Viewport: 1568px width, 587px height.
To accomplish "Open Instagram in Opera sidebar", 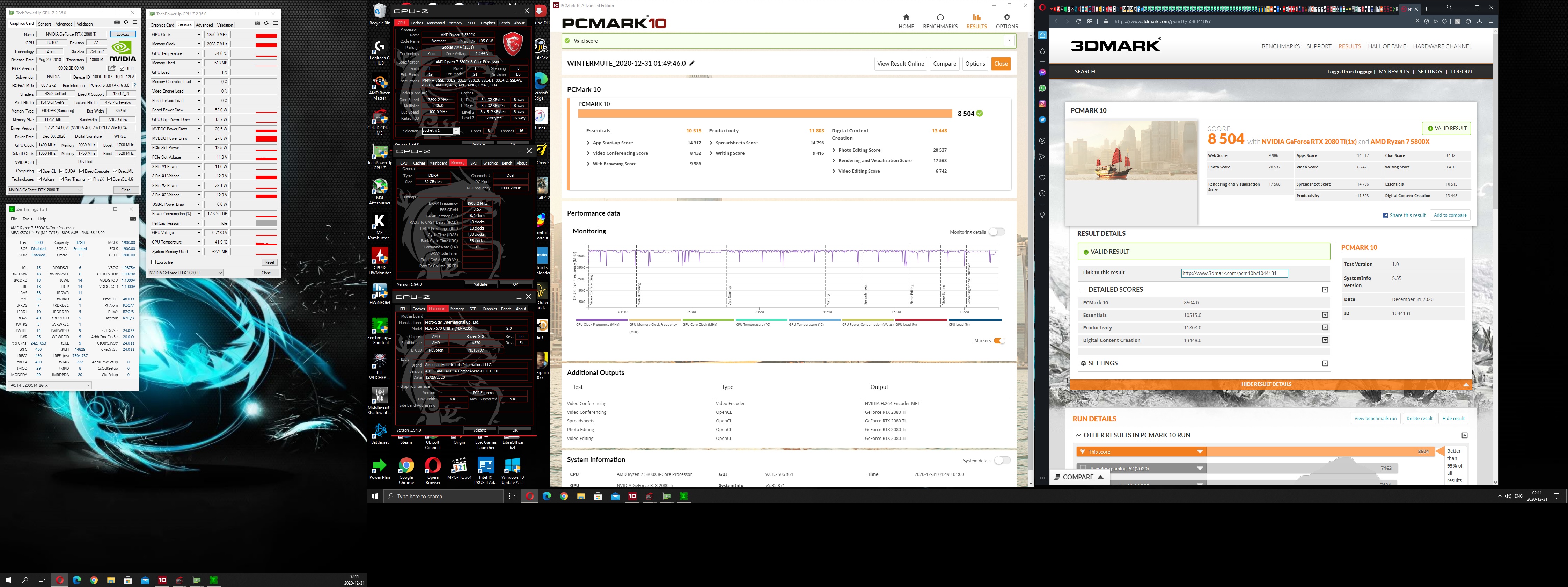I will click(x=1042, y=103).
